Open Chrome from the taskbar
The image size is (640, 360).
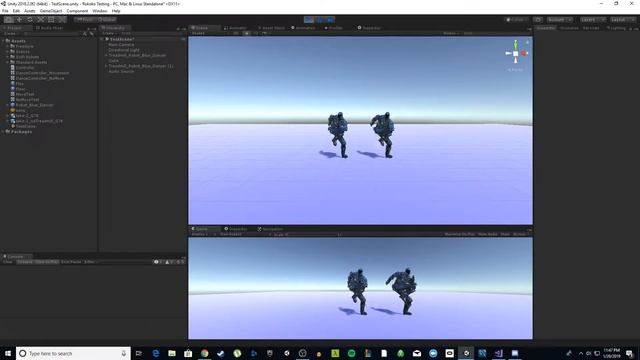(x=204, y=353)
